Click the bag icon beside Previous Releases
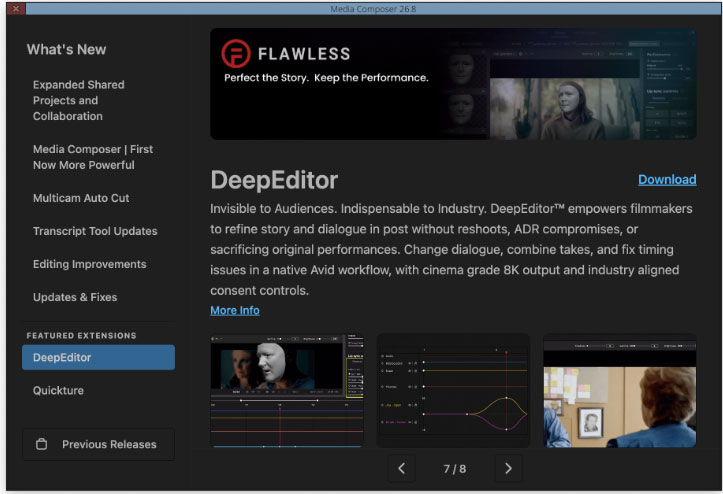This screenshot has height=494, width=723. click(x=41, y=444)
